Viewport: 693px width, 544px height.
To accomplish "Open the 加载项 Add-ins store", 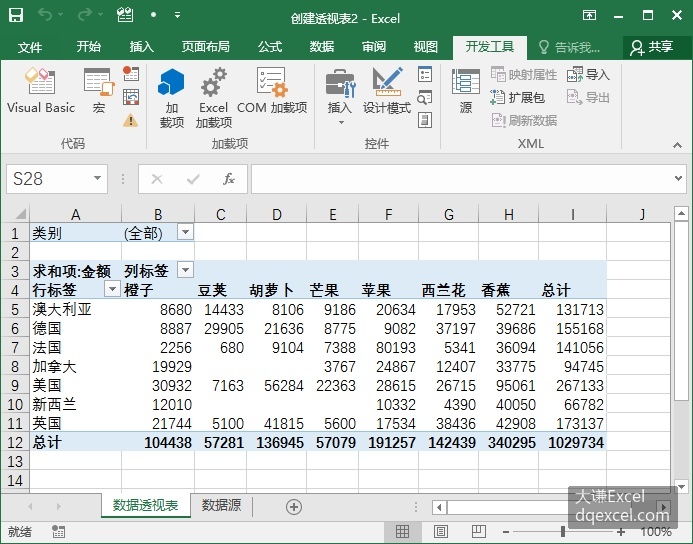I will click(x=171, y=98).
